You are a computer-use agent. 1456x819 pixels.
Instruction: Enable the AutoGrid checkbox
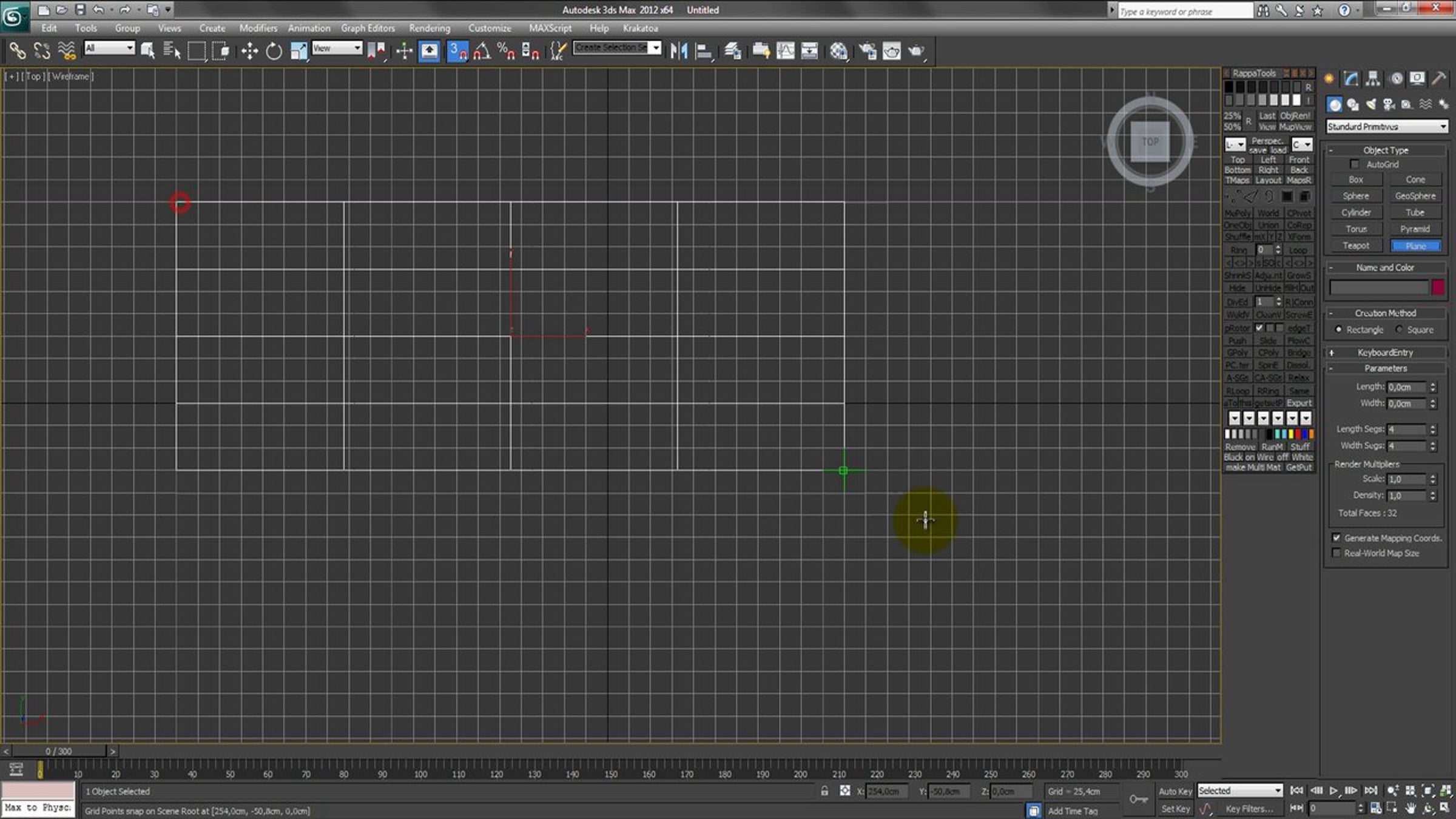point(1355,164)
